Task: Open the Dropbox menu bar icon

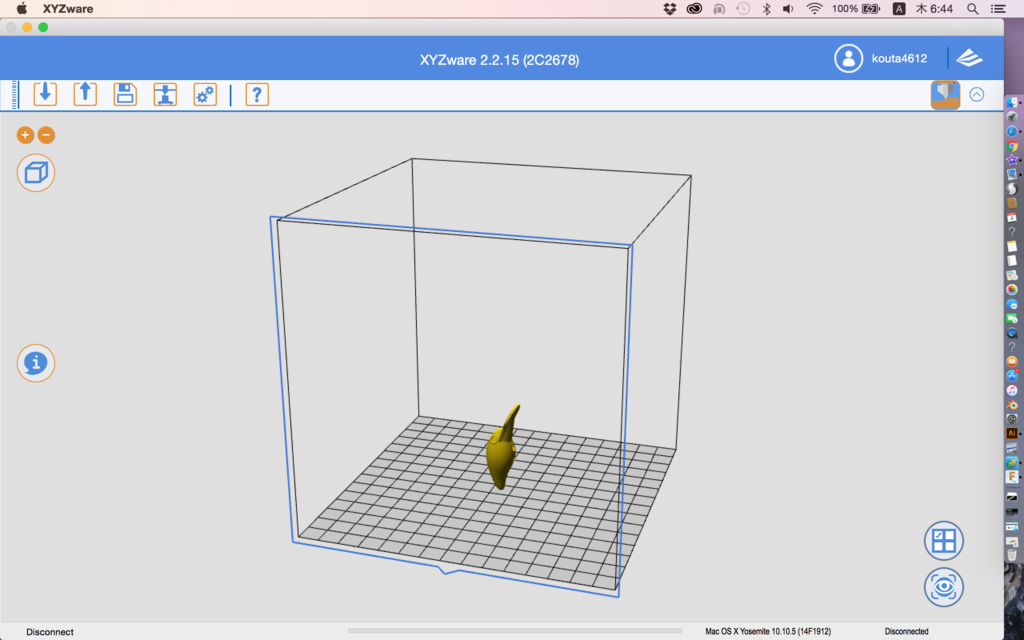Action: tap(669, 8)
